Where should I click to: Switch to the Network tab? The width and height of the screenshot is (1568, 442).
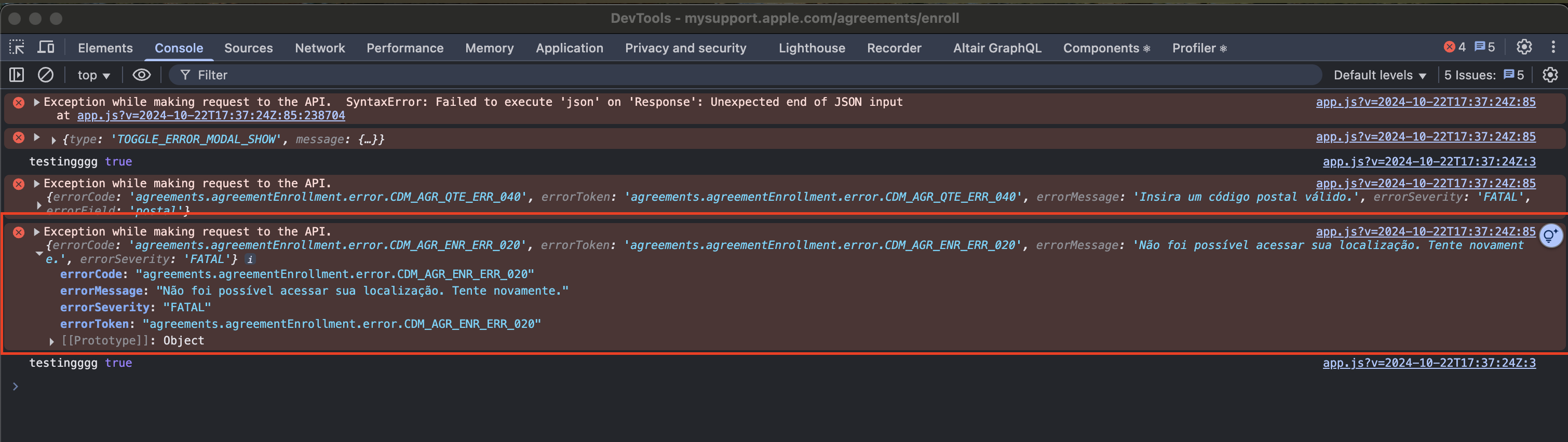(x=319, y=48)
